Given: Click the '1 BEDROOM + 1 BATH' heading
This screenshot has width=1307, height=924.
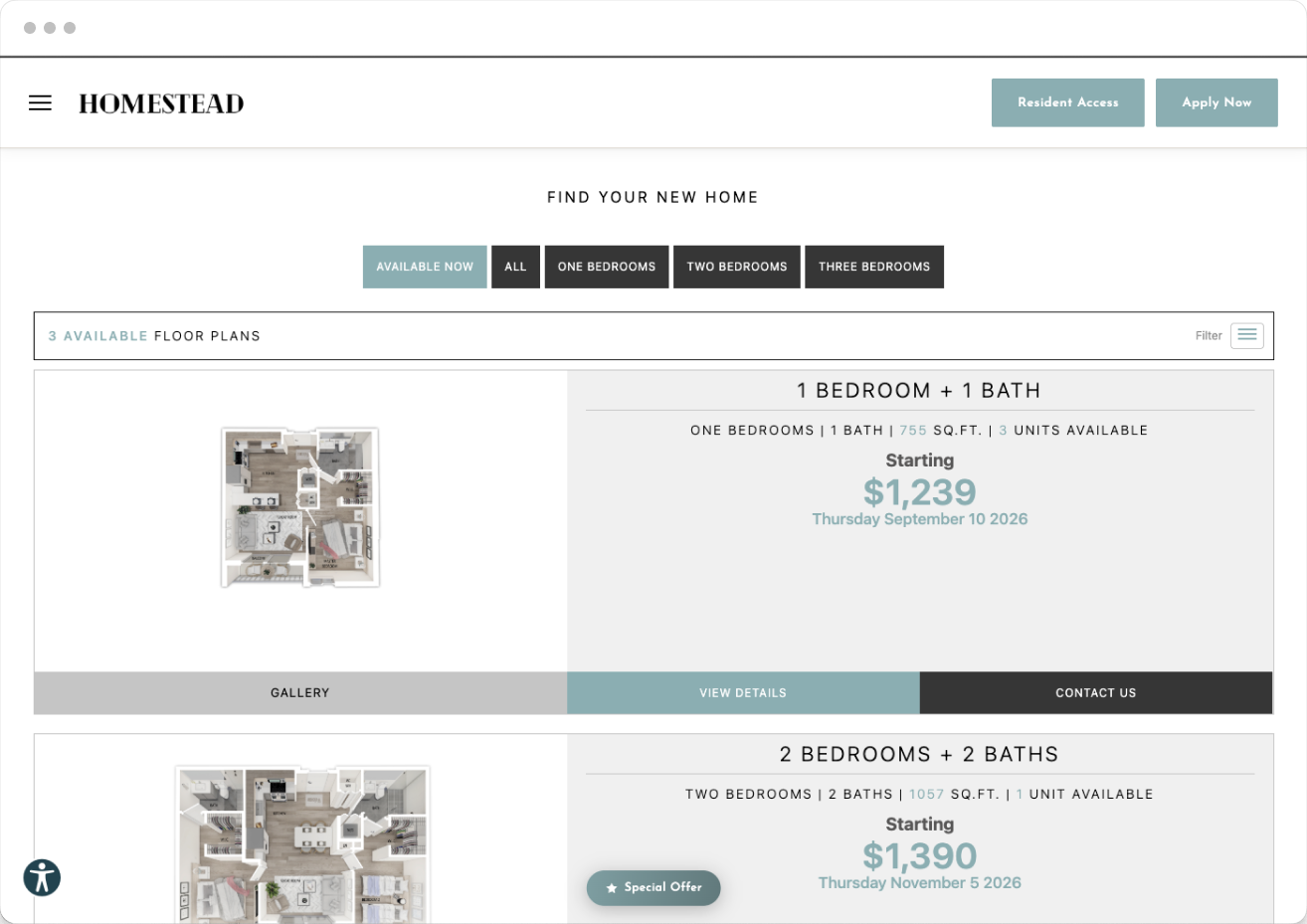Looking at the screenshot, I should pyautogui.click(x=919, y=391).
